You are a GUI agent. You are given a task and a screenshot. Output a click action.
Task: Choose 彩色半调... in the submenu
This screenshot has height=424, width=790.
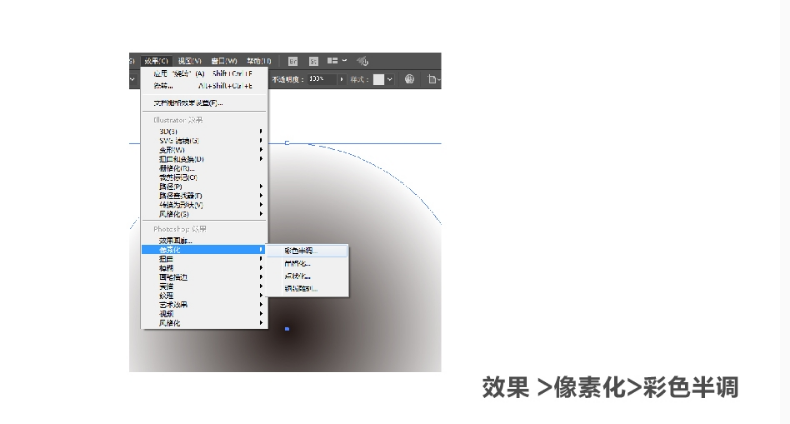pyautogui.click(x=307, y=251)
